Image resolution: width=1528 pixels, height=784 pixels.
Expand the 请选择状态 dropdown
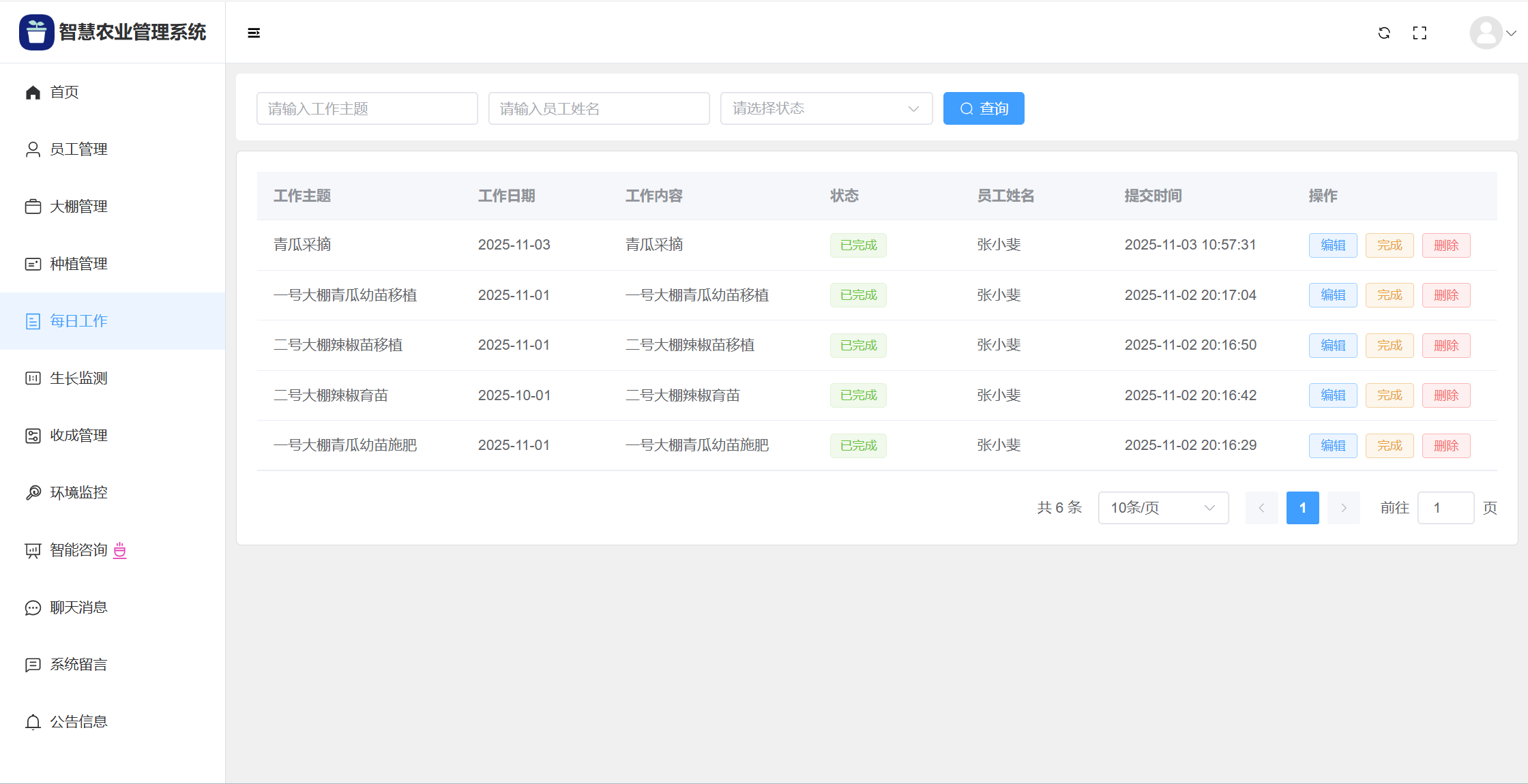coord(825,108)
